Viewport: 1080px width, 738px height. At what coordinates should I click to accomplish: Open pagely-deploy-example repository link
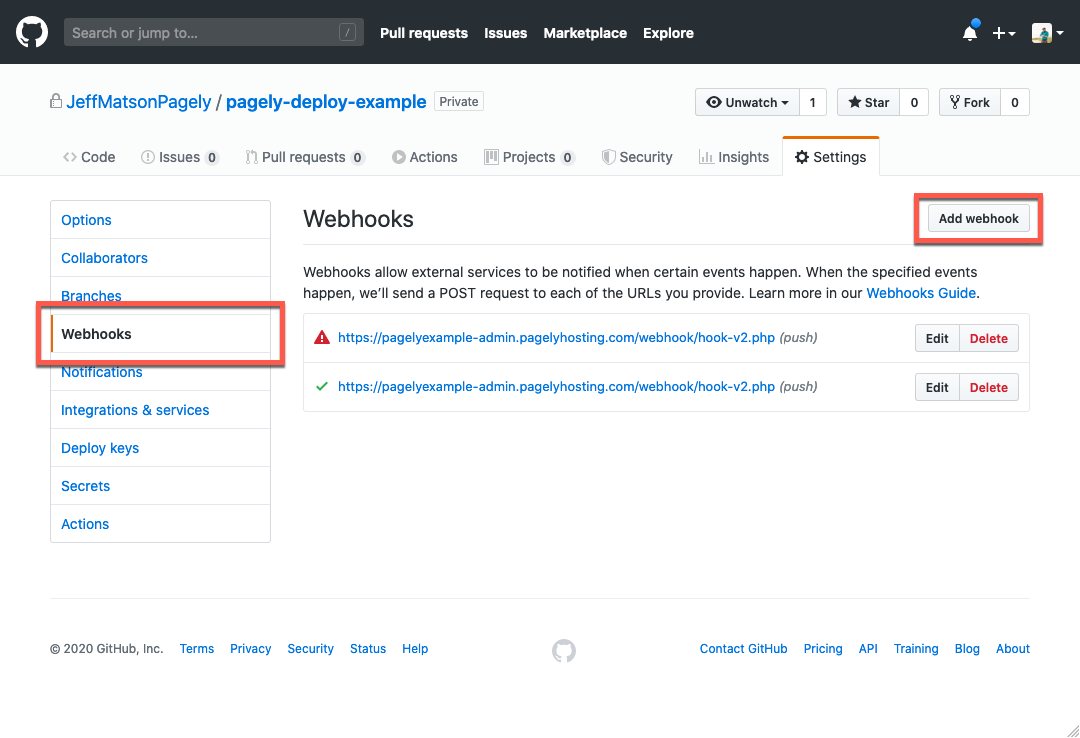(326, 102)
